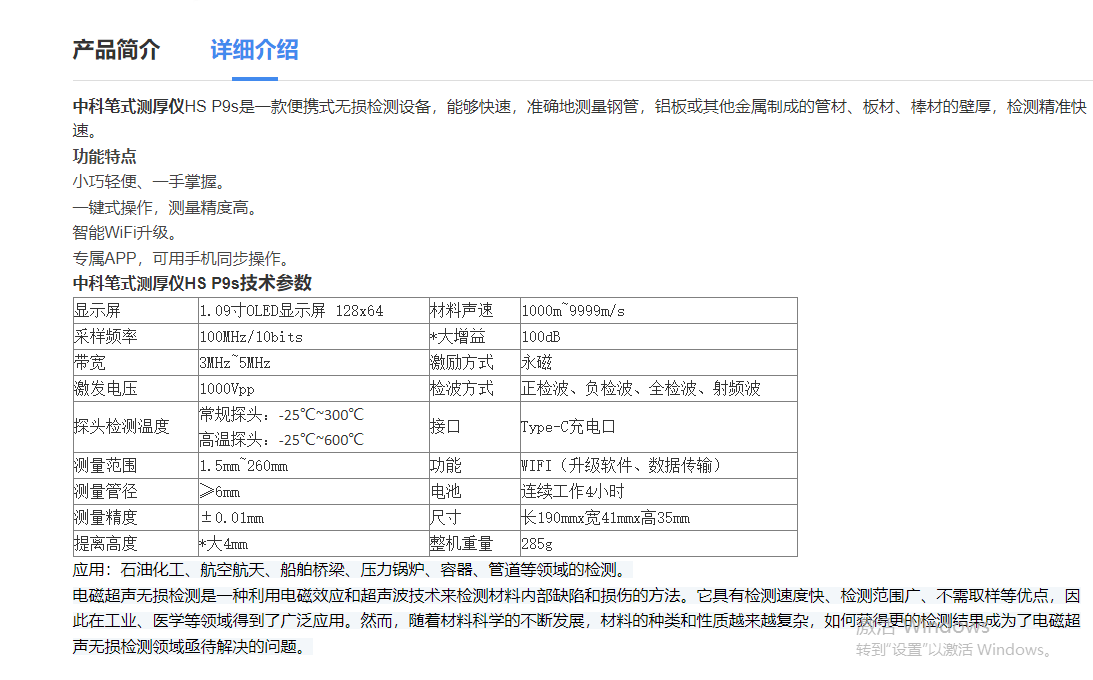Click the 测量管径 table cell
Screen dimensions: 1093x680
pyautogui.click(x=135, y=491)
